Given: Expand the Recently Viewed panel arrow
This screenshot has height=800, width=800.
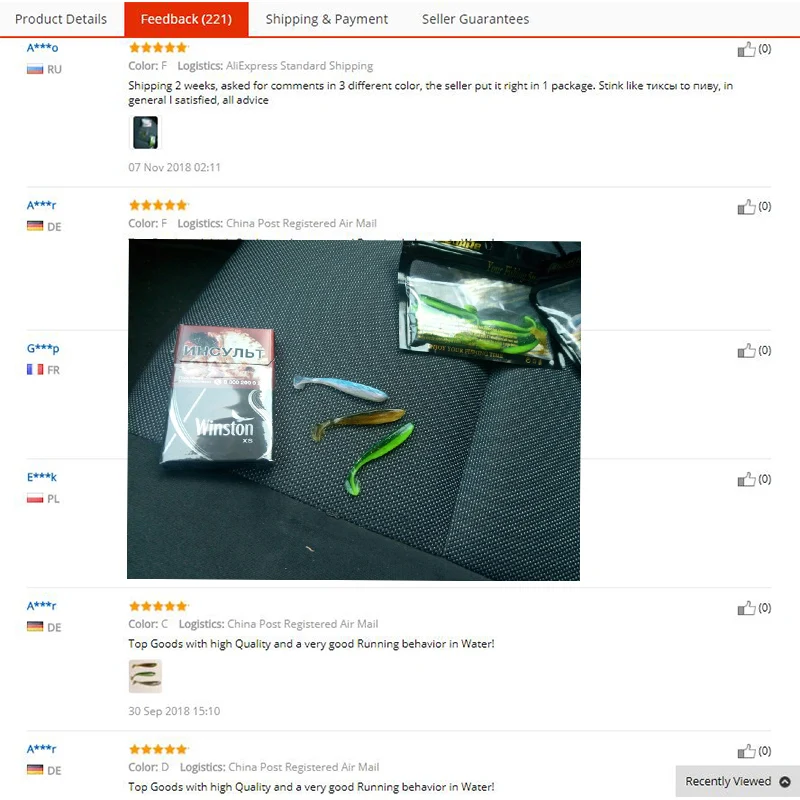Looking at the screenshot, I should pos(785,782).
